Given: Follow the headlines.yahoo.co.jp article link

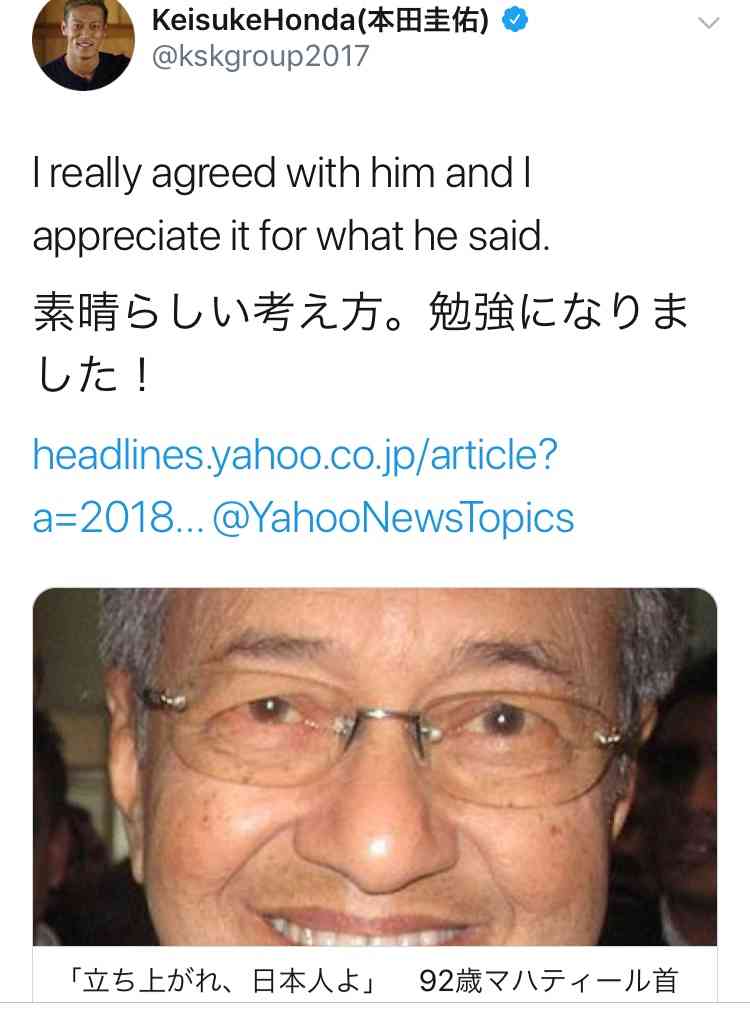Looking at the screenshot, I should 295,455.
